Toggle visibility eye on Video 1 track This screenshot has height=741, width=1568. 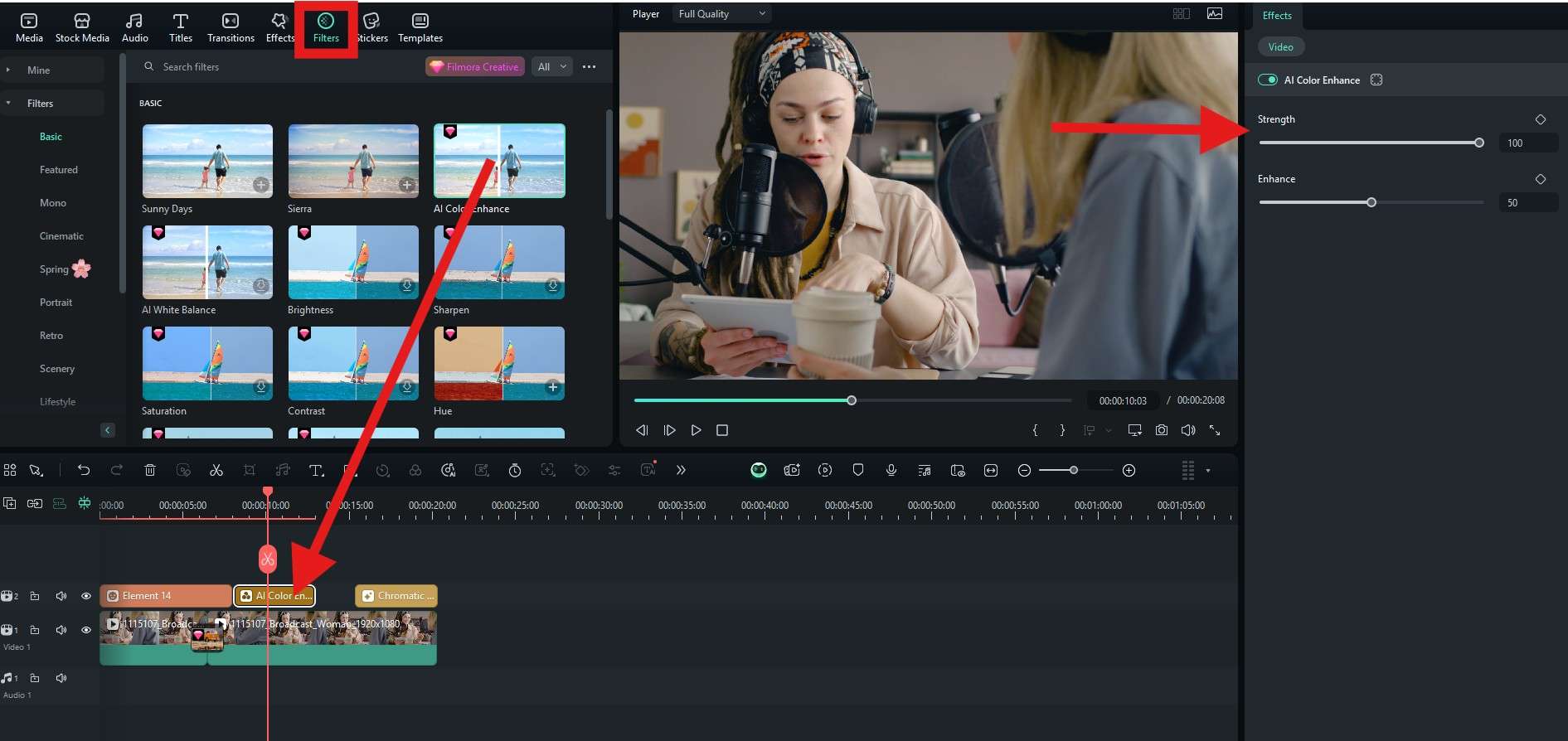pyautogui.click(x=85, y=630)
